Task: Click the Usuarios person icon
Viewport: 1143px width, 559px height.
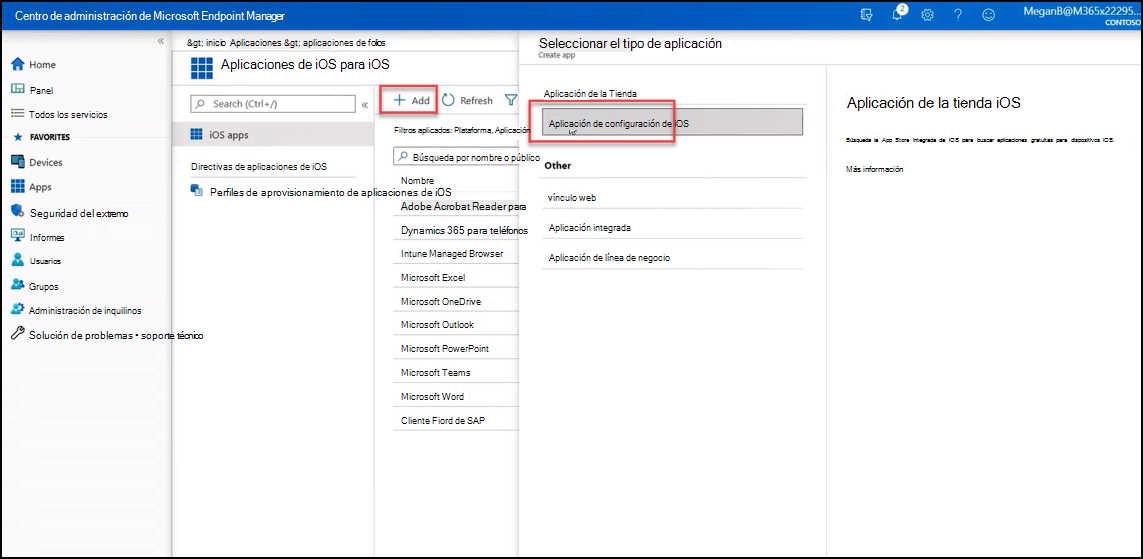Action: tap(18, 260)
